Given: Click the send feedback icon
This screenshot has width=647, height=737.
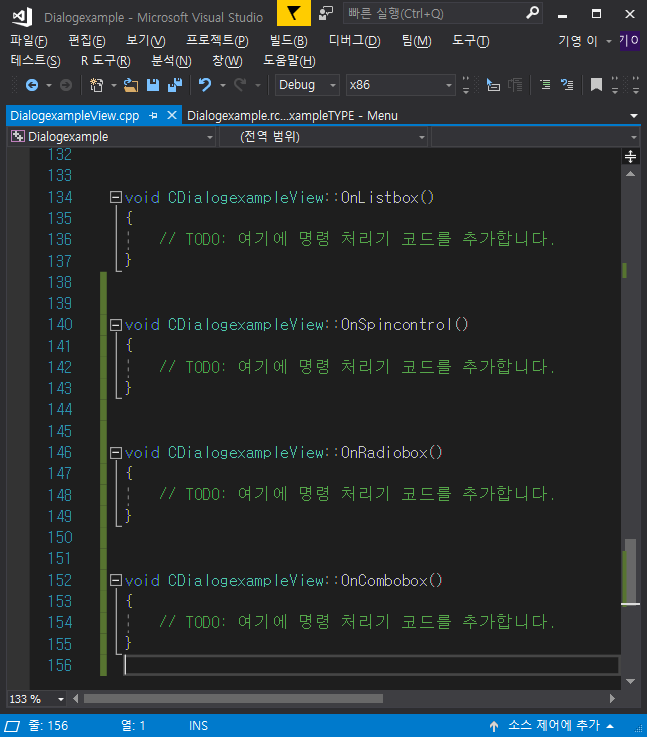Looking at the screenshot, I should 326,13.
